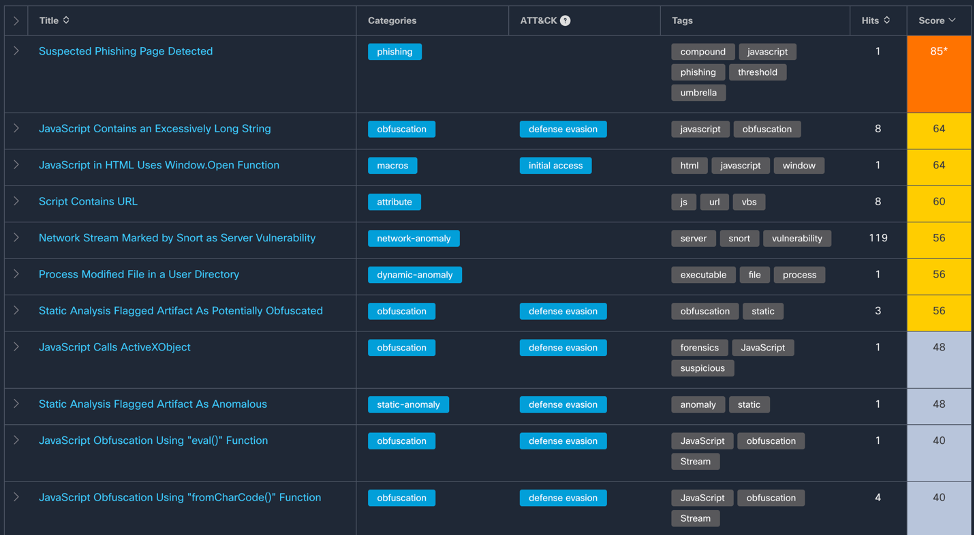Select the network-anomaly category badge
Screen dimensions: 974x535
point(413,239)
